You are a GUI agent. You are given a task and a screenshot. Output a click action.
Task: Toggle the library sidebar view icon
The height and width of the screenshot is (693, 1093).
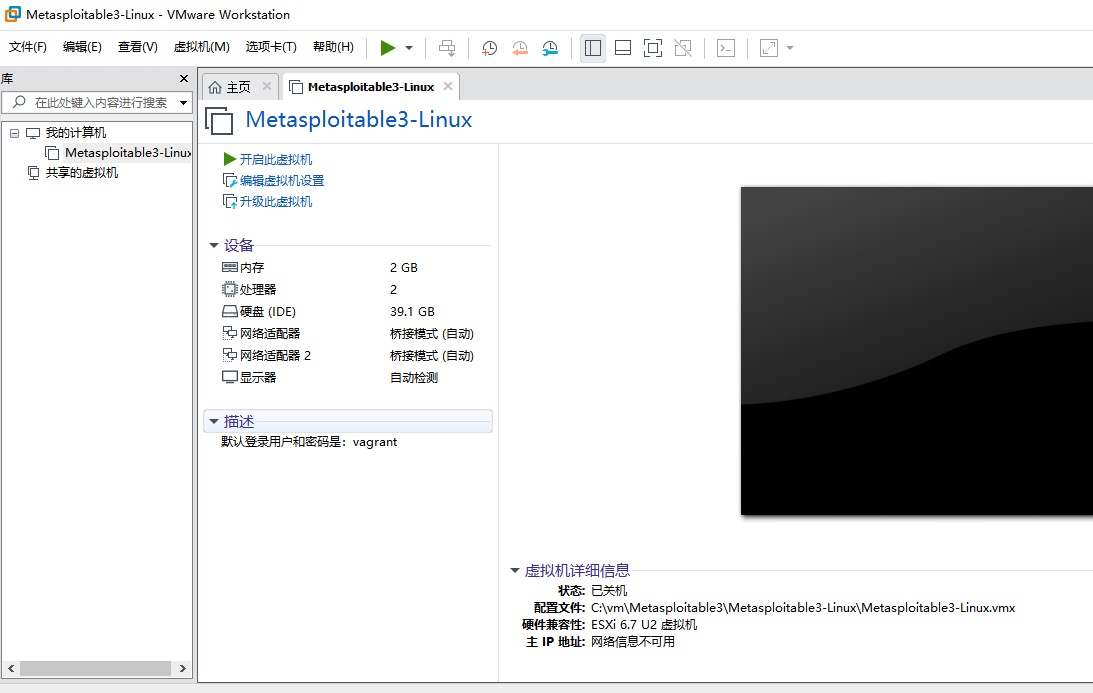click(x=593, y=48)
